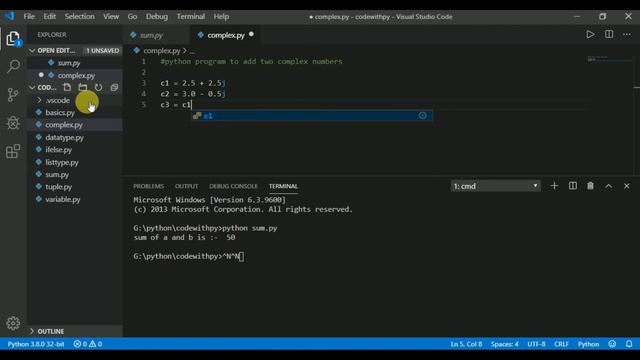Switch to the Output panel tab

point(187,186)
